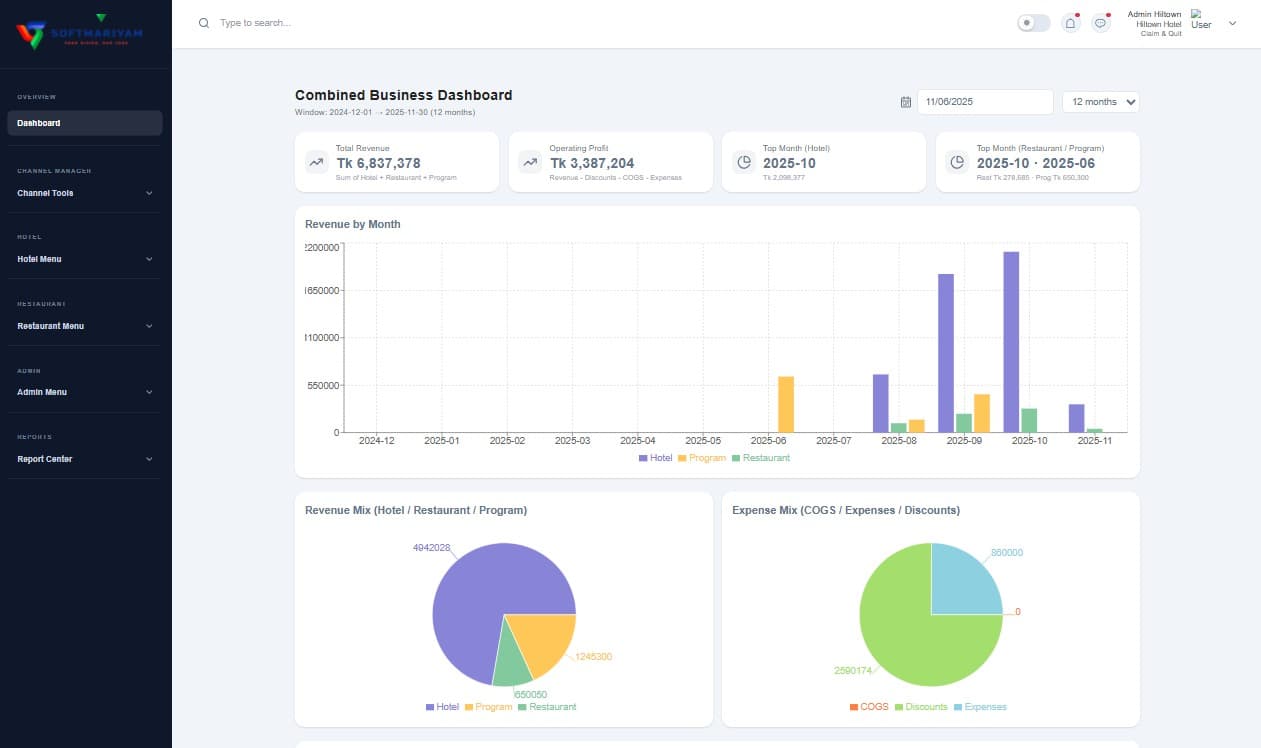This screenshot has width=1261, height=748.
Task: Click the date field showing 11/06/2025
Action: pos(983,101)
